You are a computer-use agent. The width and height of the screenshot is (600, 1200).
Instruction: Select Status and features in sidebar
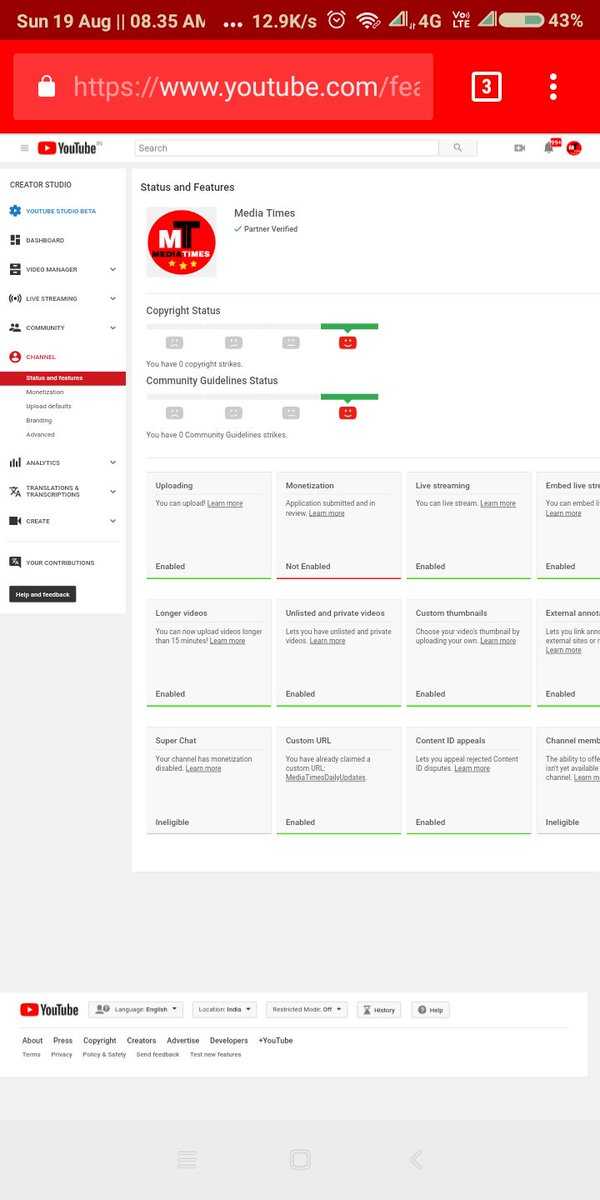point(63,378)
